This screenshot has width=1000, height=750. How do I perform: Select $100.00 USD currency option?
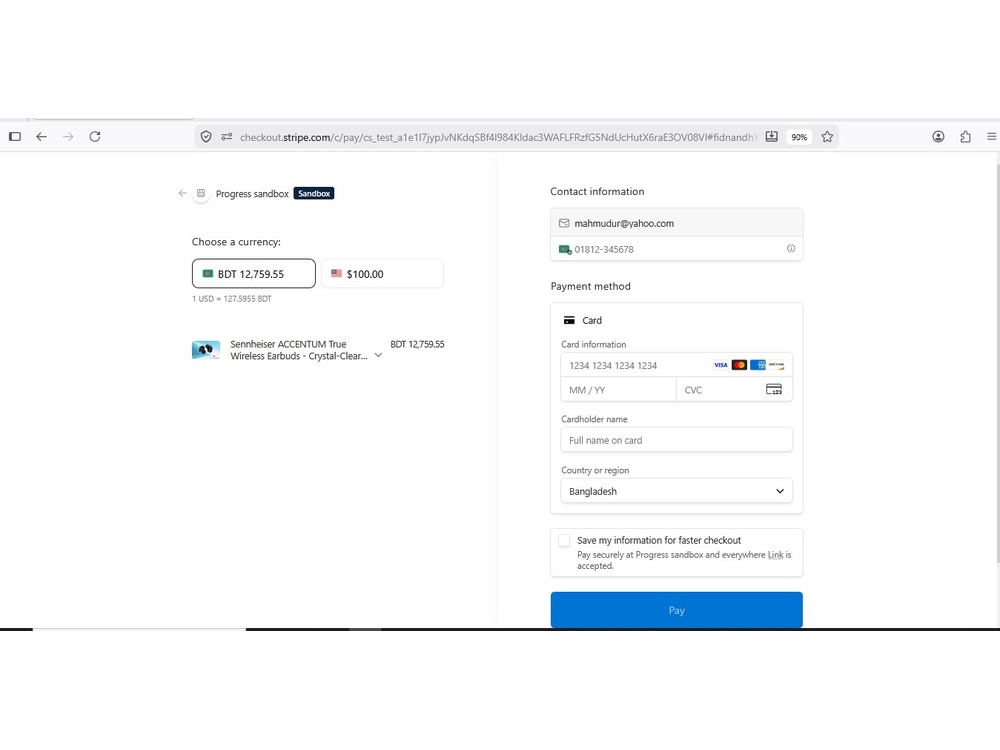coord(382,274)
